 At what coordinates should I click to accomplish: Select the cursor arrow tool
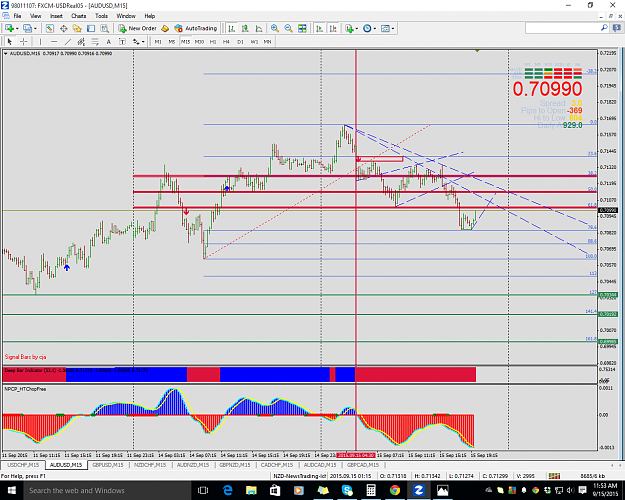pos(10,41)
